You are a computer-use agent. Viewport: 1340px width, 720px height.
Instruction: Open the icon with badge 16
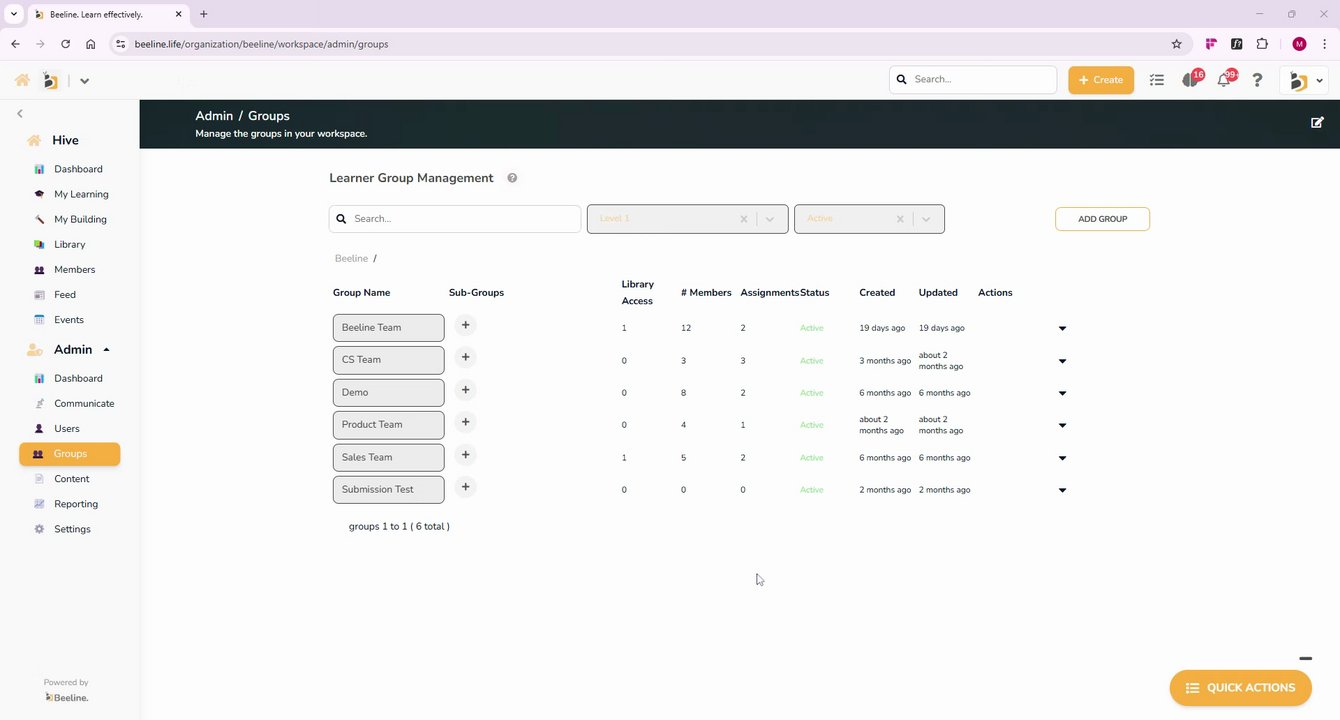pos(1191,79)
